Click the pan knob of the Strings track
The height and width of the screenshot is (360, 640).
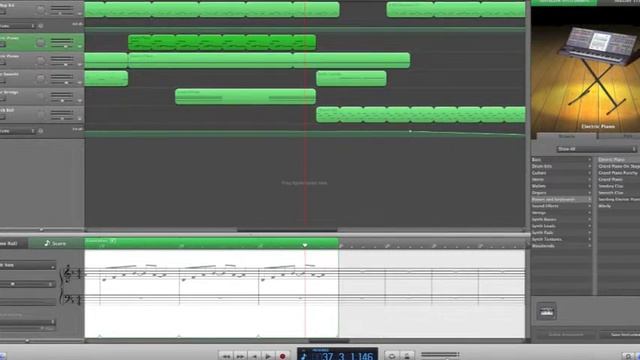40,96
